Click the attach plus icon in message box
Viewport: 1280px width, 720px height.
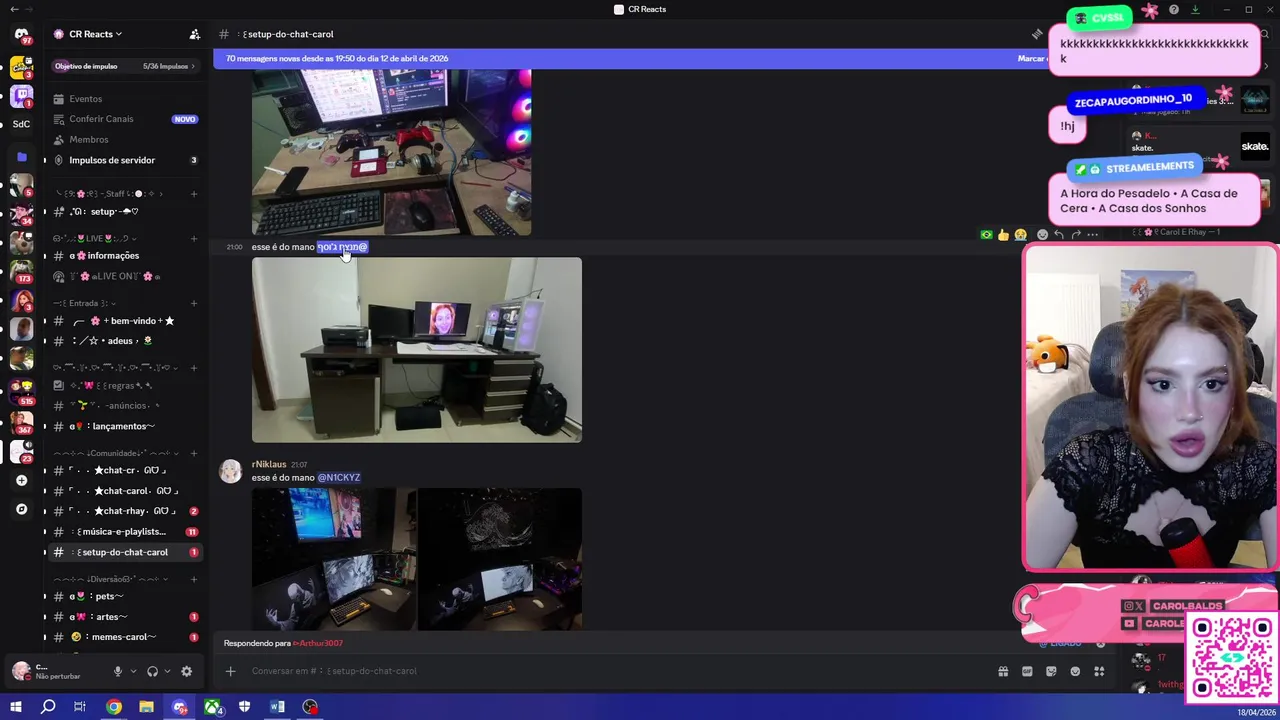click(230, 671)
